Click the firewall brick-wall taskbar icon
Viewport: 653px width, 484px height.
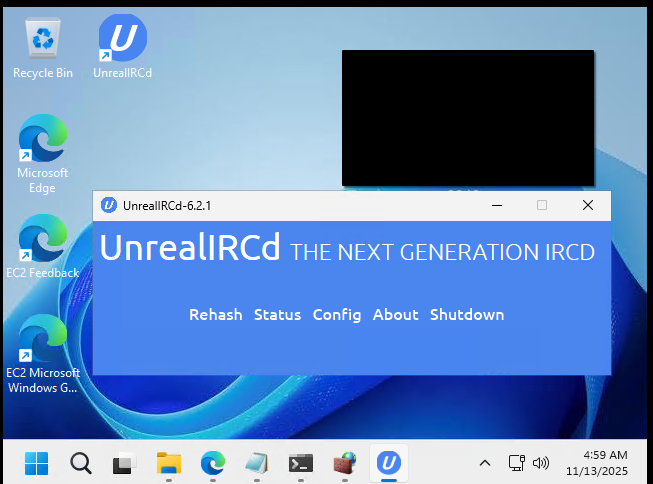click(x=344, y=463)
